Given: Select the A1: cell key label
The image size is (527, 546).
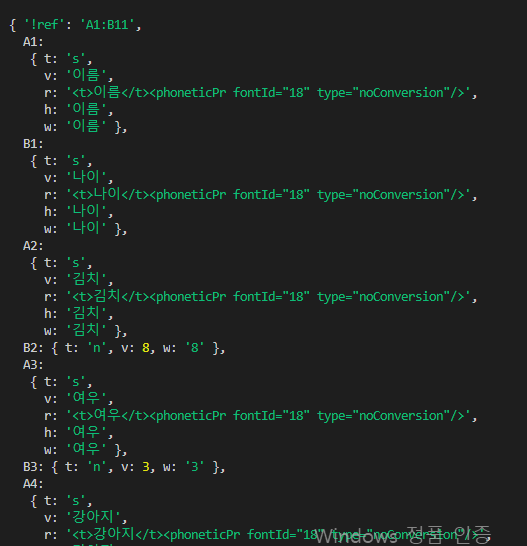Looking at the screenshot, I should (x=33, y=42).
